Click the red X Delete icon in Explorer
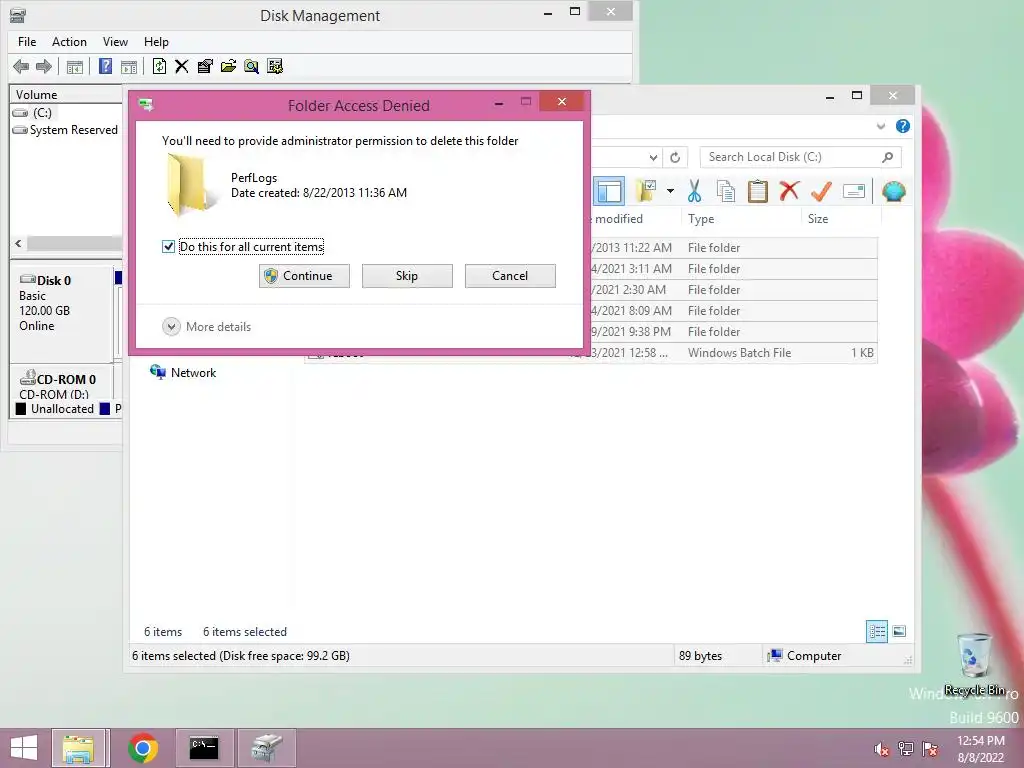The width and height of the screenshot is (1024, 768). click(789, 191)
